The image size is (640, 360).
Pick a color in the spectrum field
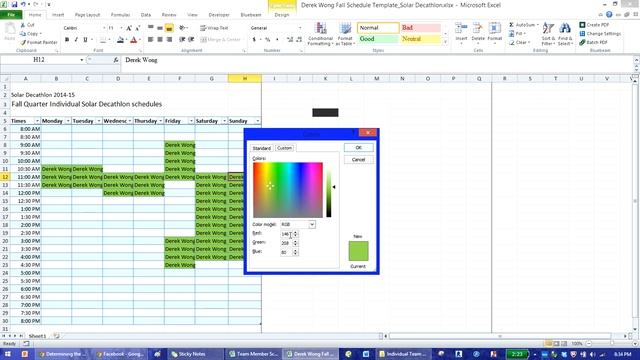coord(288,190)
